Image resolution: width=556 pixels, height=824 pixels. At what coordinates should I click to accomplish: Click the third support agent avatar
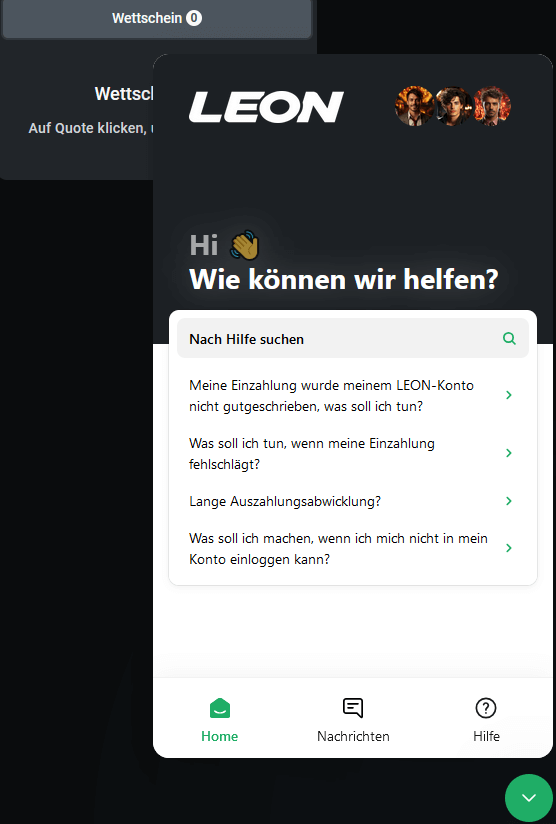492,106
